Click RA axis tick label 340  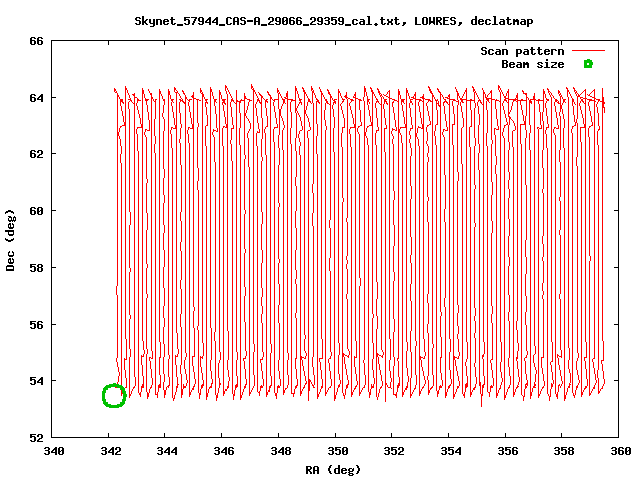pos(54,451)
